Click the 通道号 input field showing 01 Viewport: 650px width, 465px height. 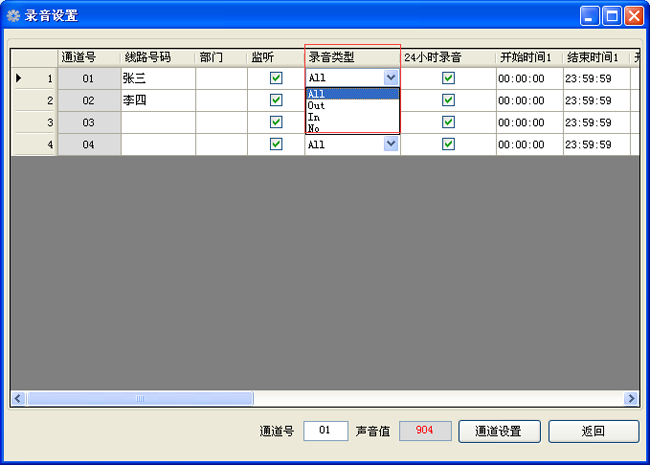[x=325, y=431]
